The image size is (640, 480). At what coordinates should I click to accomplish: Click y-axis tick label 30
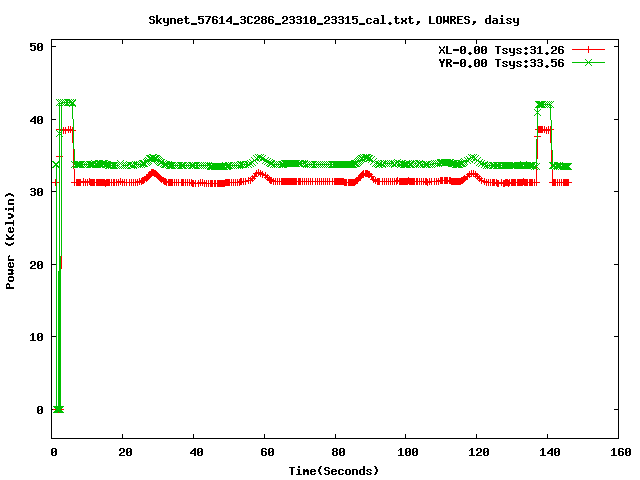[x=36, y=192]
